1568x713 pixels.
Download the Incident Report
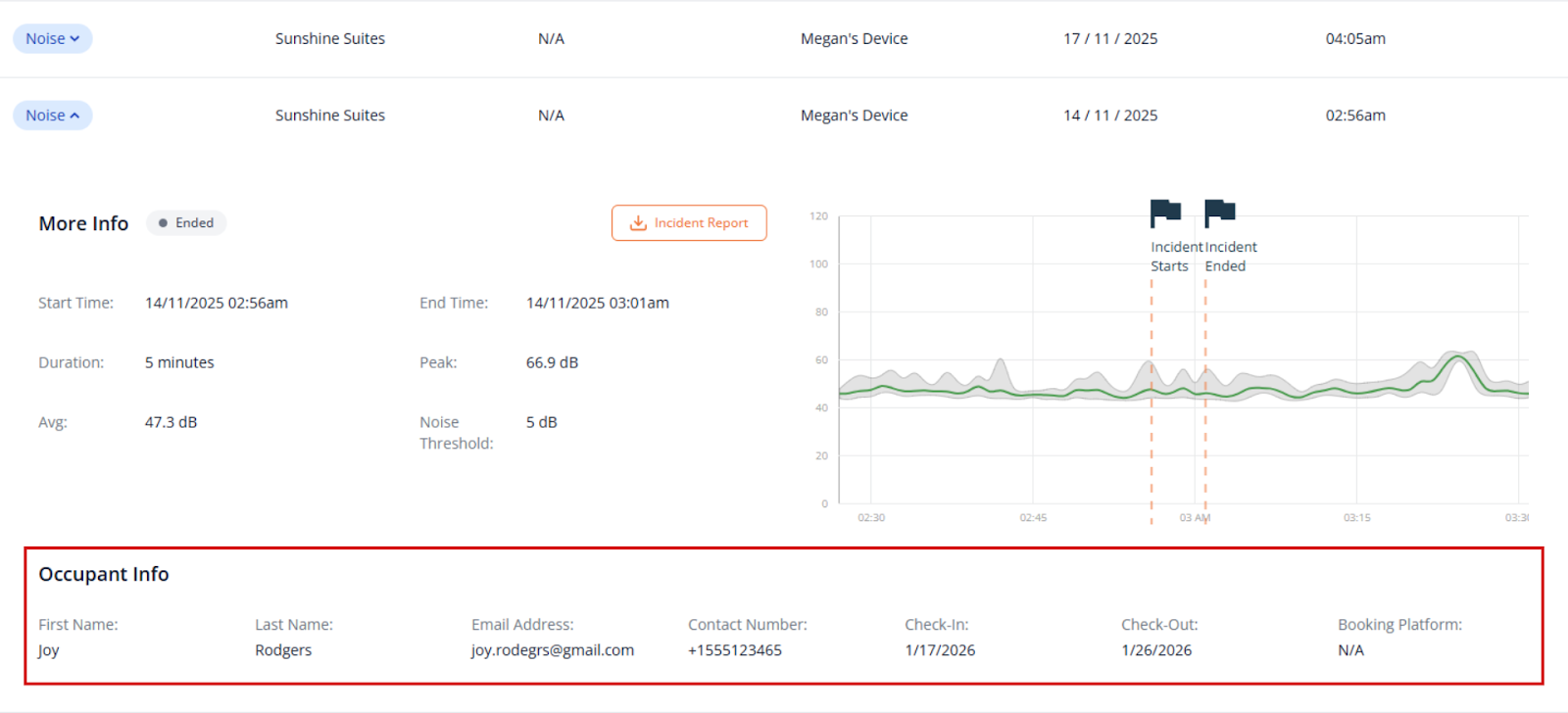[x=689, y=223]
